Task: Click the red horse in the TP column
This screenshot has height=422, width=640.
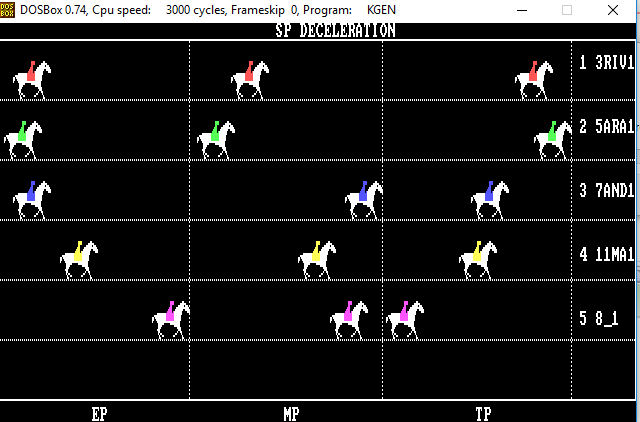Action: click(534, 80)
